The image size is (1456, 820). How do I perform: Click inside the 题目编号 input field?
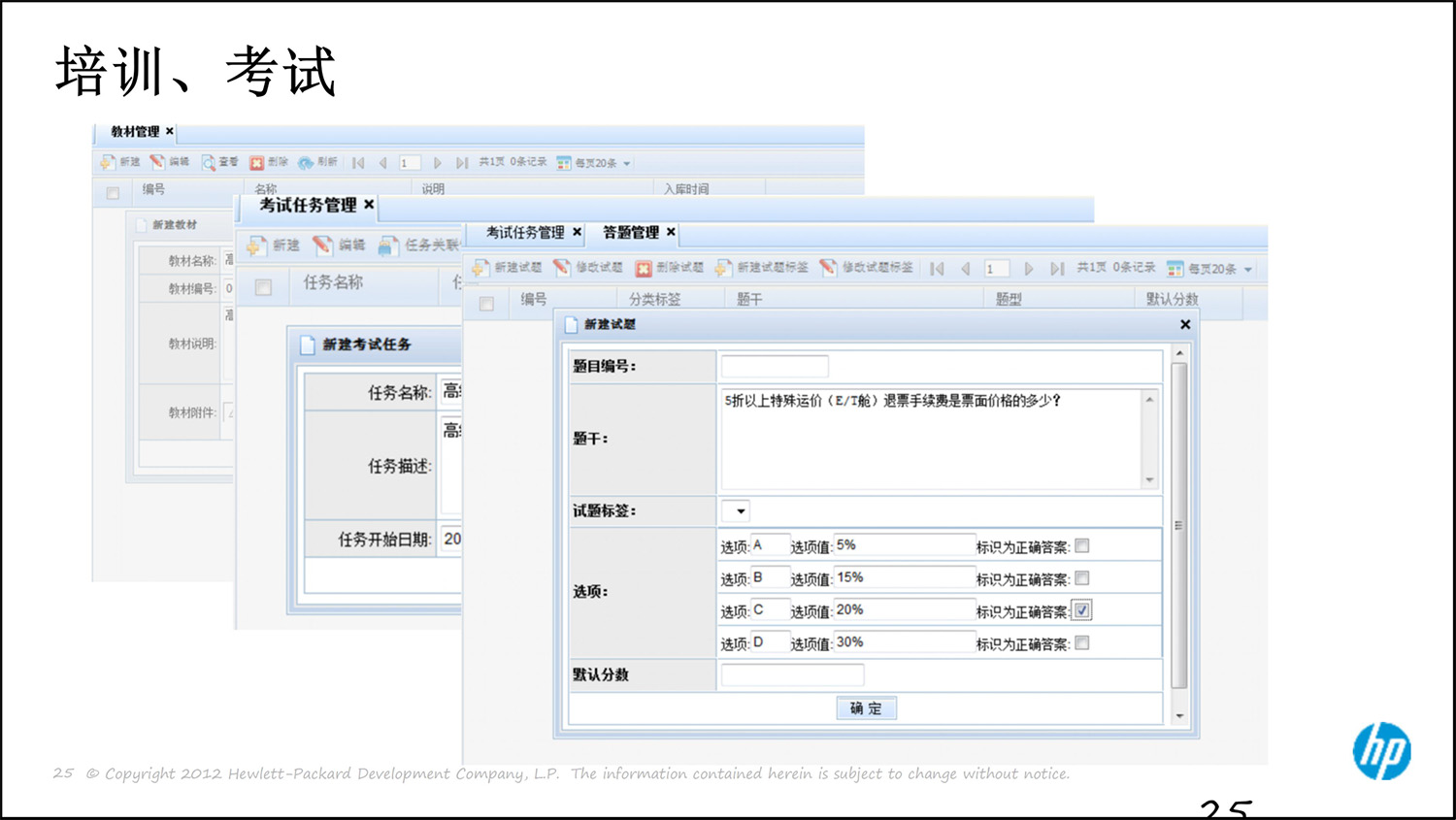[774, 366]
